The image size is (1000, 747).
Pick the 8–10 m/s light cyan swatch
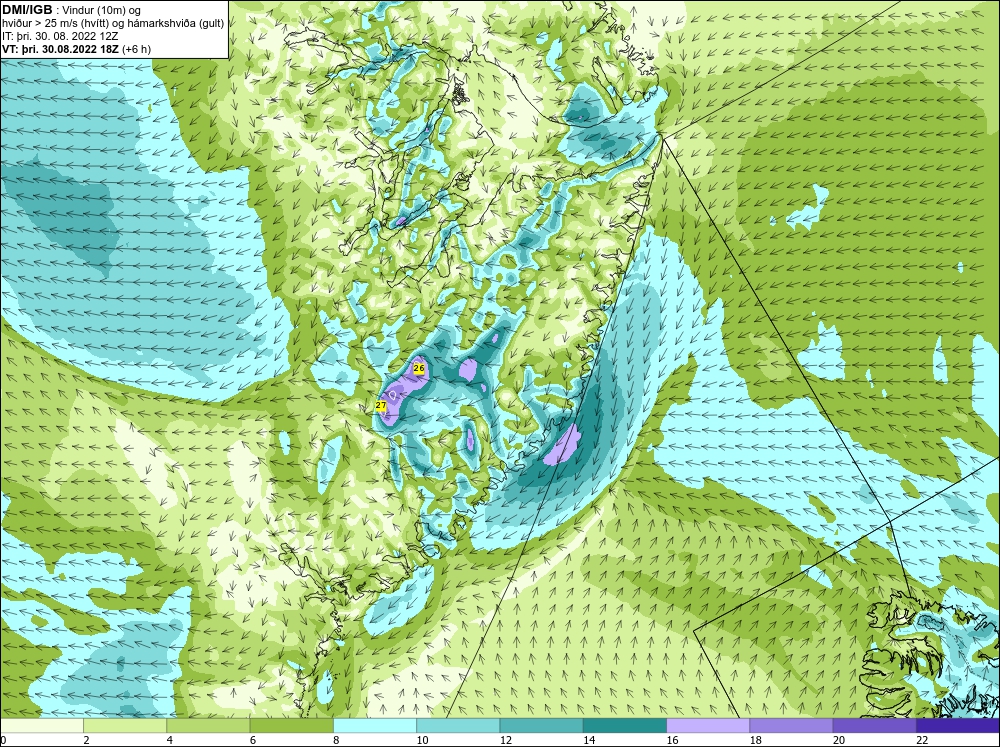click(x=375, y=725)
